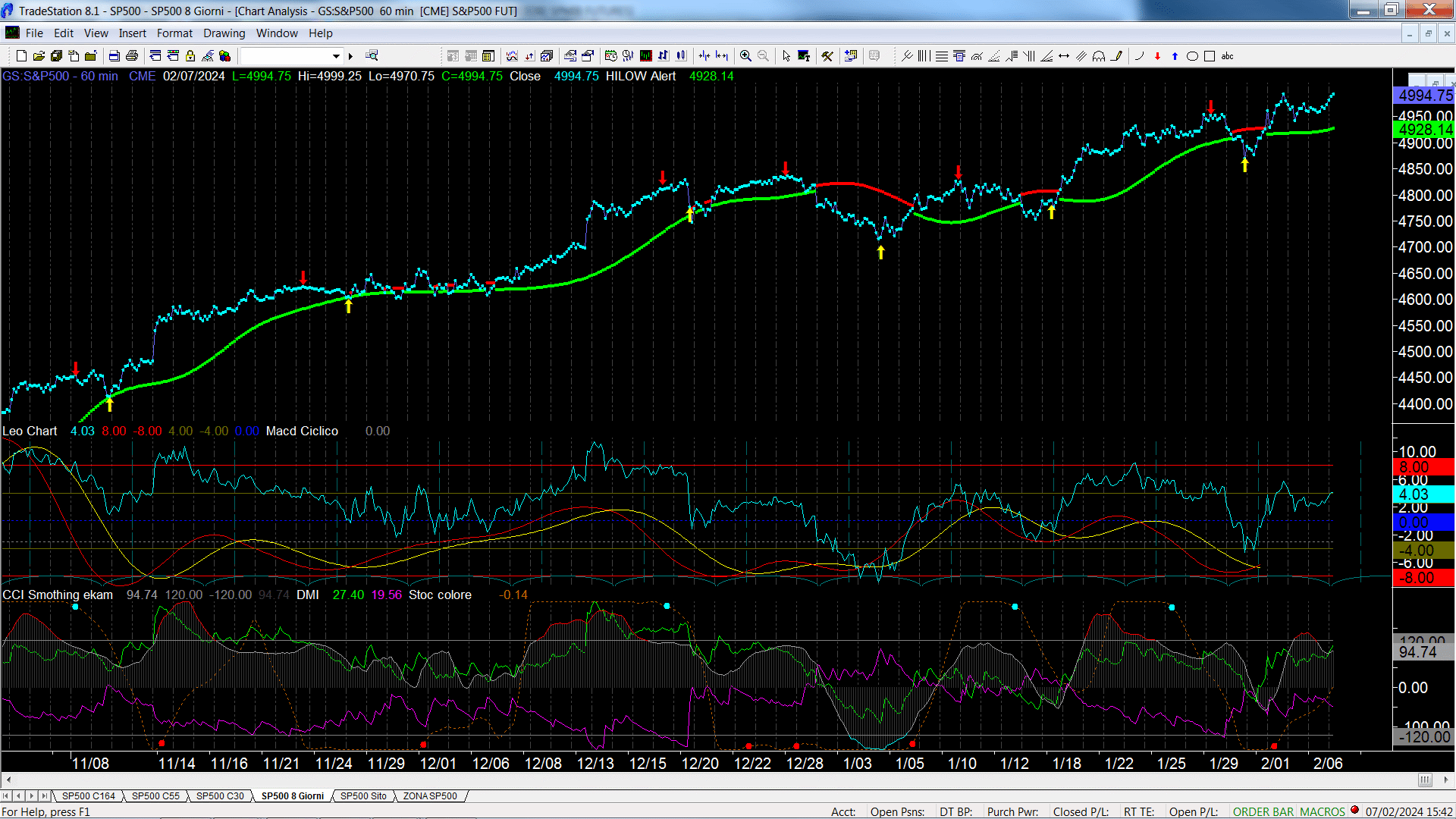Switch to the SP500 C164 tab
Viewport: 1456px width, 819px height.
pyautogui.click(x=89, y=796)
